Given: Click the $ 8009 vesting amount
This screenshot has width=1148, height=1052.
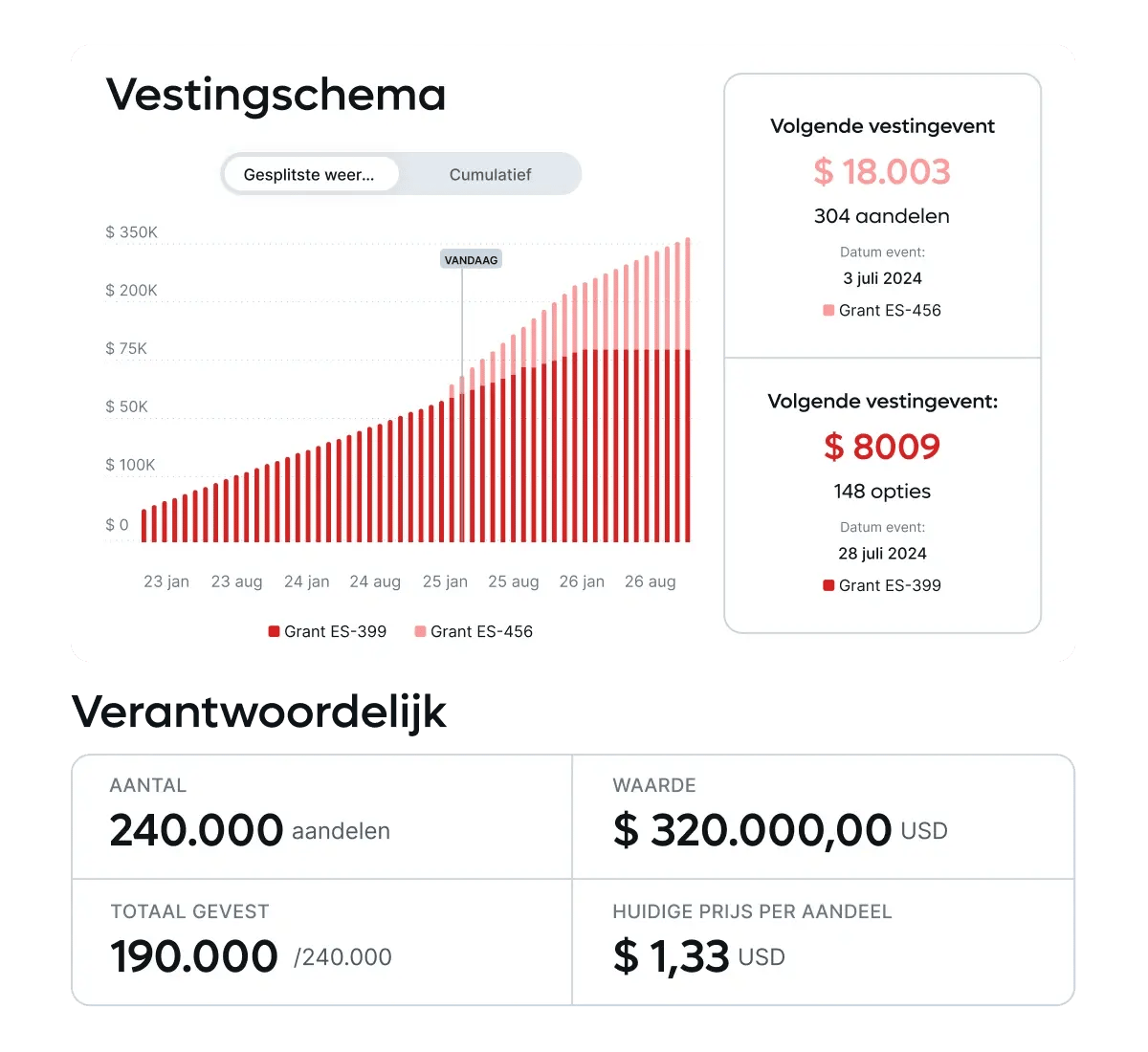Looking at the screenshot, I should pos(882,447).
